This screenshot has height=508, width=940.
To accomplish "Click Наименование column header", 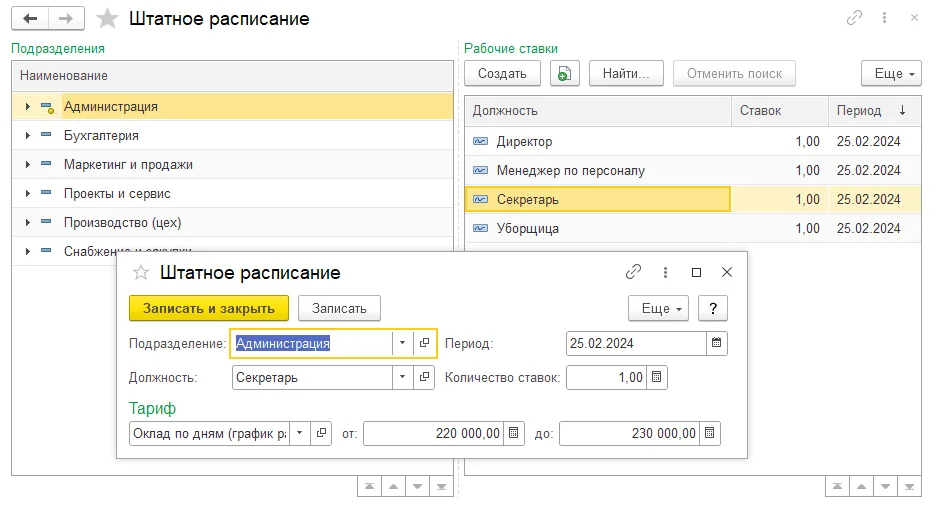I will coord(233,76).
